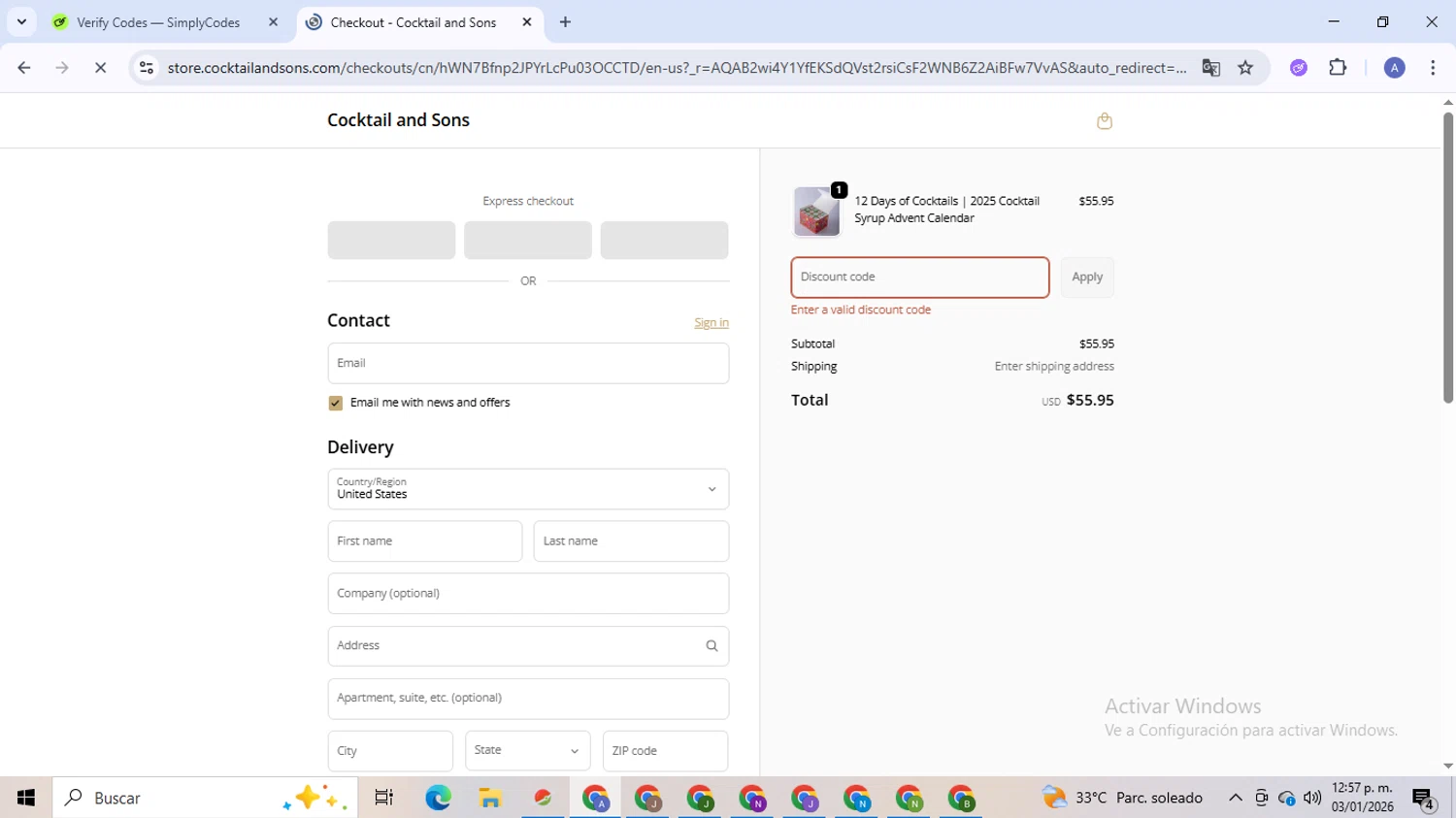This screenshot has width=1456, height=818.
Task: Uncheck Email me with news and offers
Action: (336, 403)
